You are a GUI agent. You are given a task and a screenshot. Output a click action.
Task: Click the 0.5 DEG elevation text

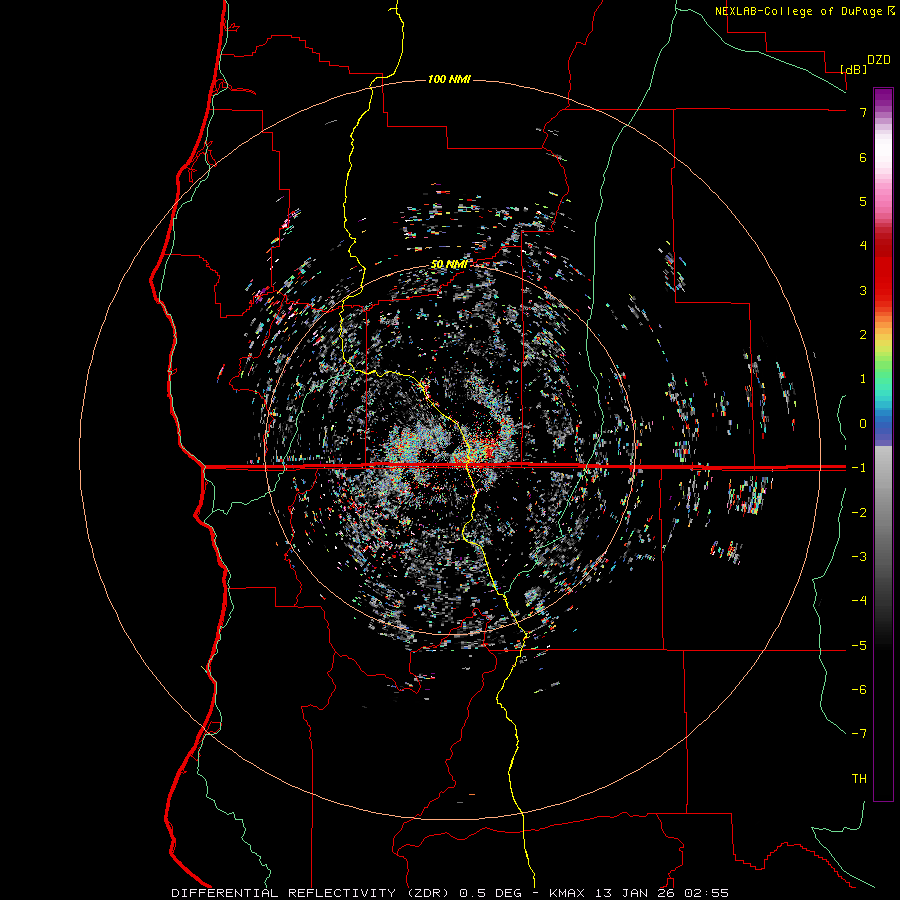pos(491,893)
